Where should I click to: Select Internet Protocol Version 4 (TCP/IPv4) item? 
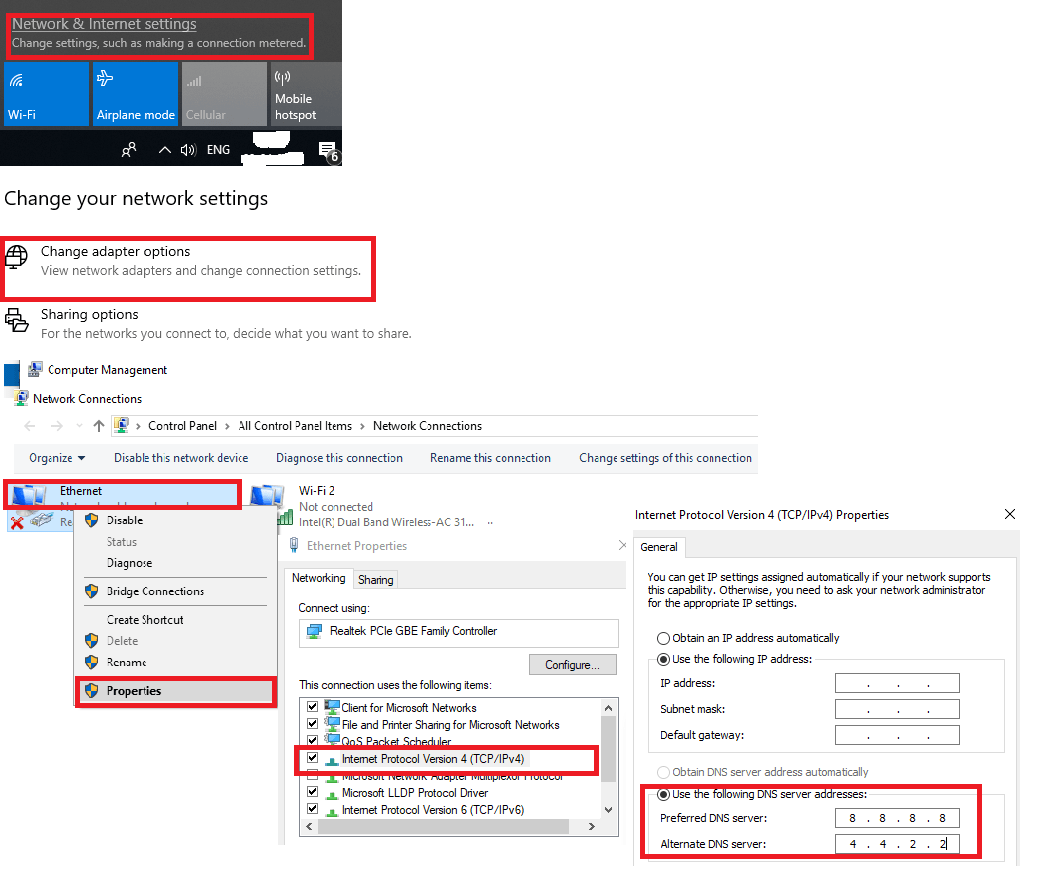[433, 760]
